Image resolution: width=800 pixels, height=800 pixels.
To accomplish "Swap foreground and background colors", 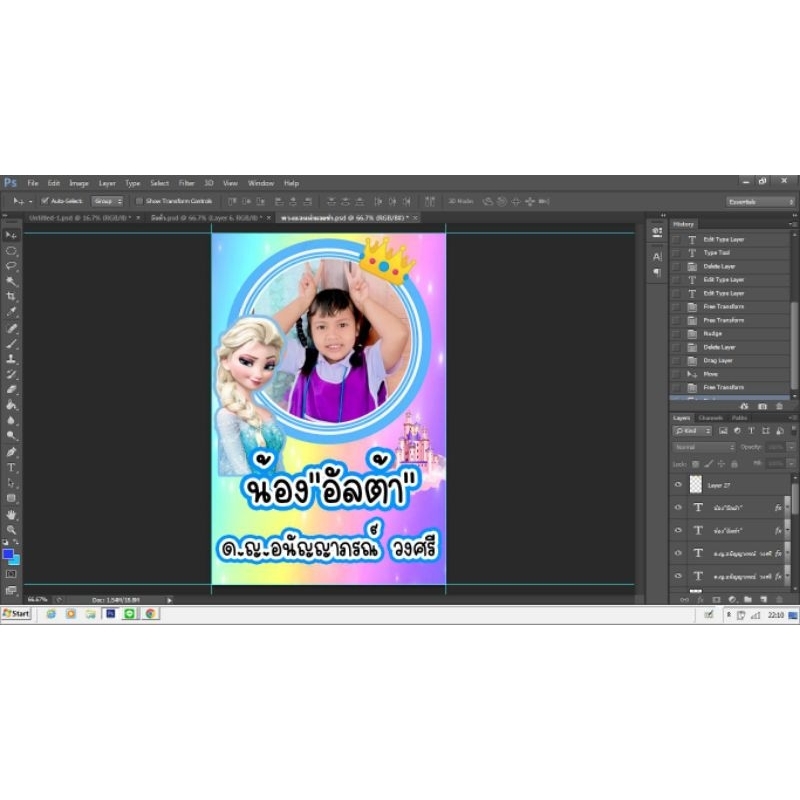I will click(x=17, y=542).
